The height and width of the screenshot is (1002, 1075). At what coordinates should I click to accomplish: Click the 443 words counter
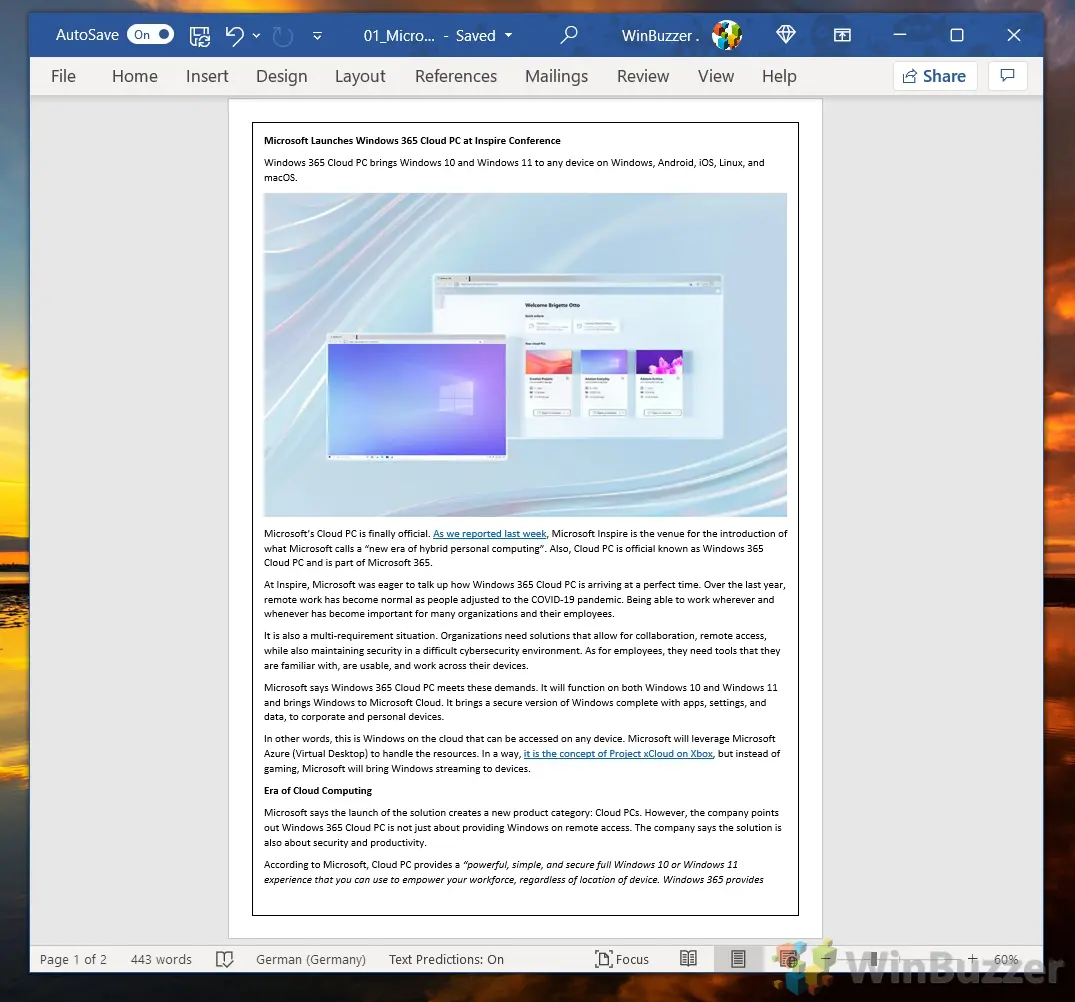[x=160, y=959]
